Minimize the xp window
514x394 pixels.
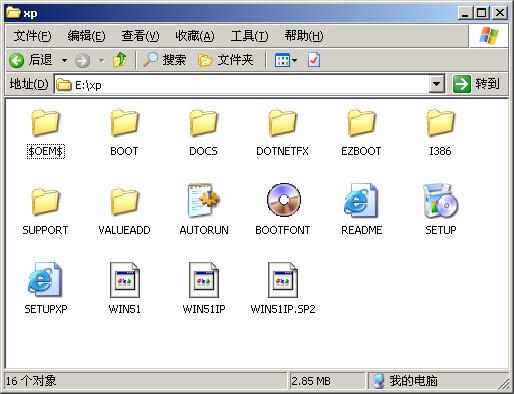[x=465, y=13]
